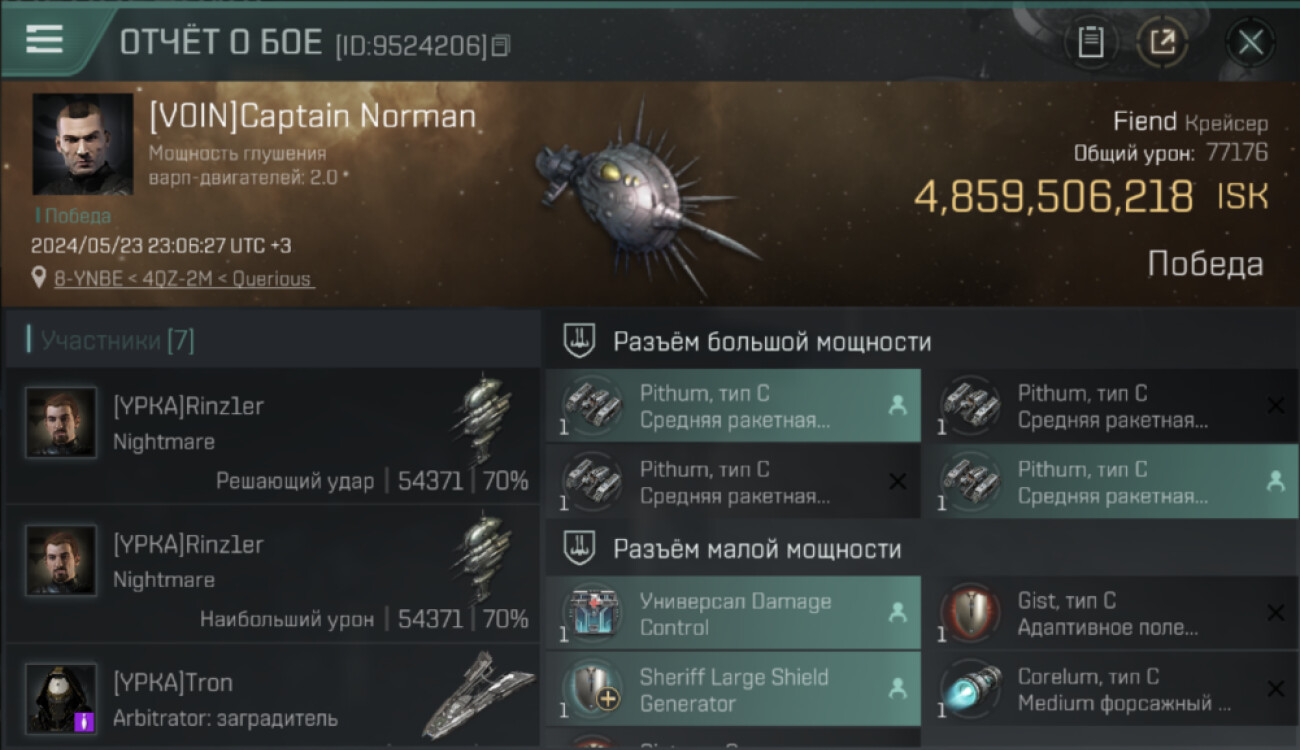The image size is (1300, 750).
Task: Select the Универсал Damage Control module
Action: tap(733, 614)
